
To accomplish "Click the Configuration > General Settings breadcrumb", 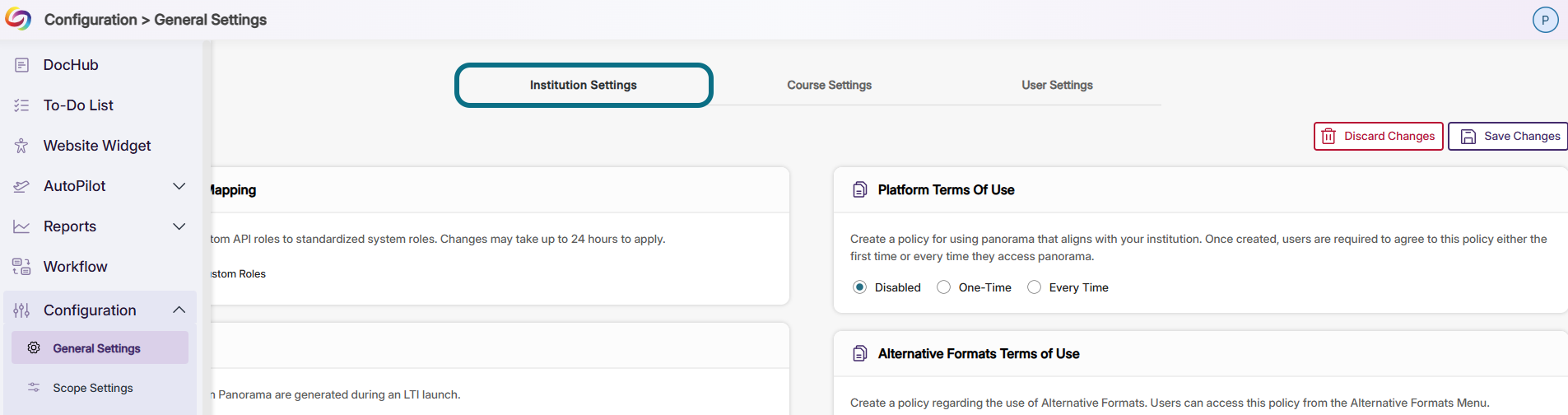I will [156, 20].
